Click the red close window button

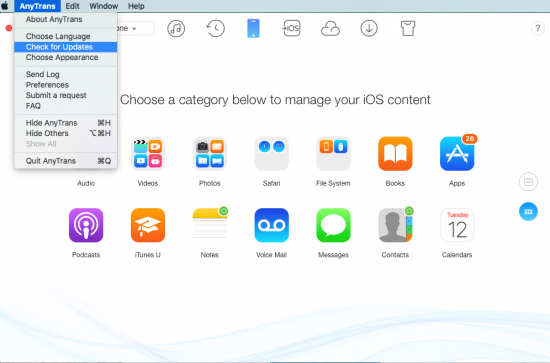point(9,28)
